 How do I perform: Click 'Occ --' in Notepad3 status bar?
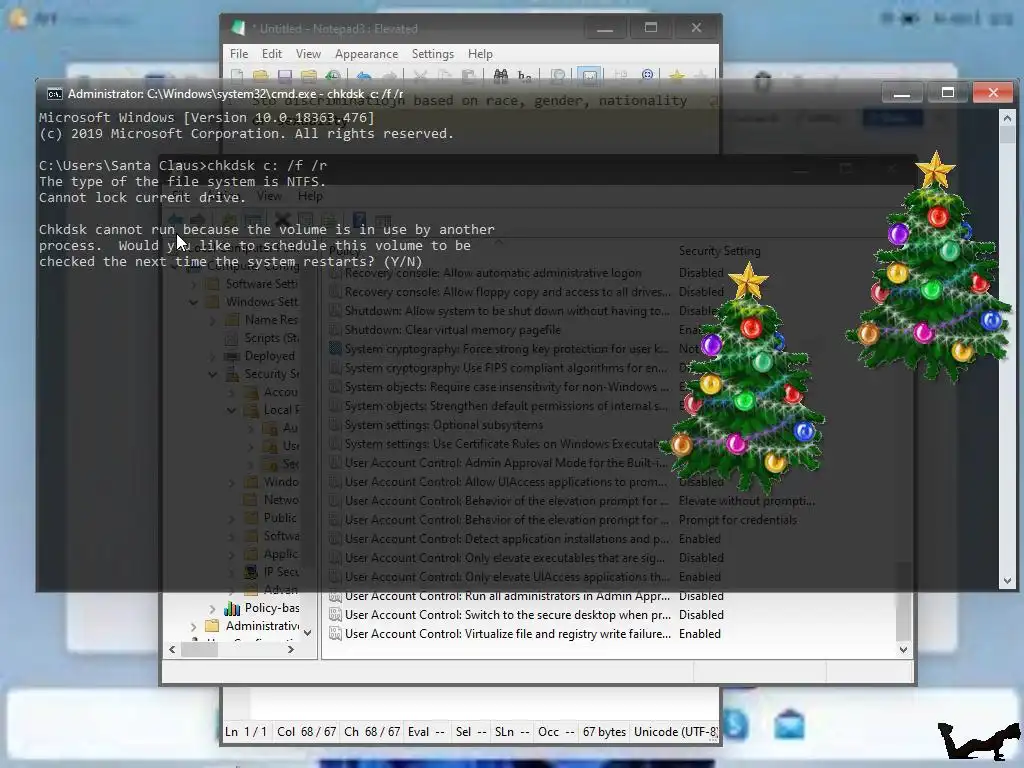[556, 731]
